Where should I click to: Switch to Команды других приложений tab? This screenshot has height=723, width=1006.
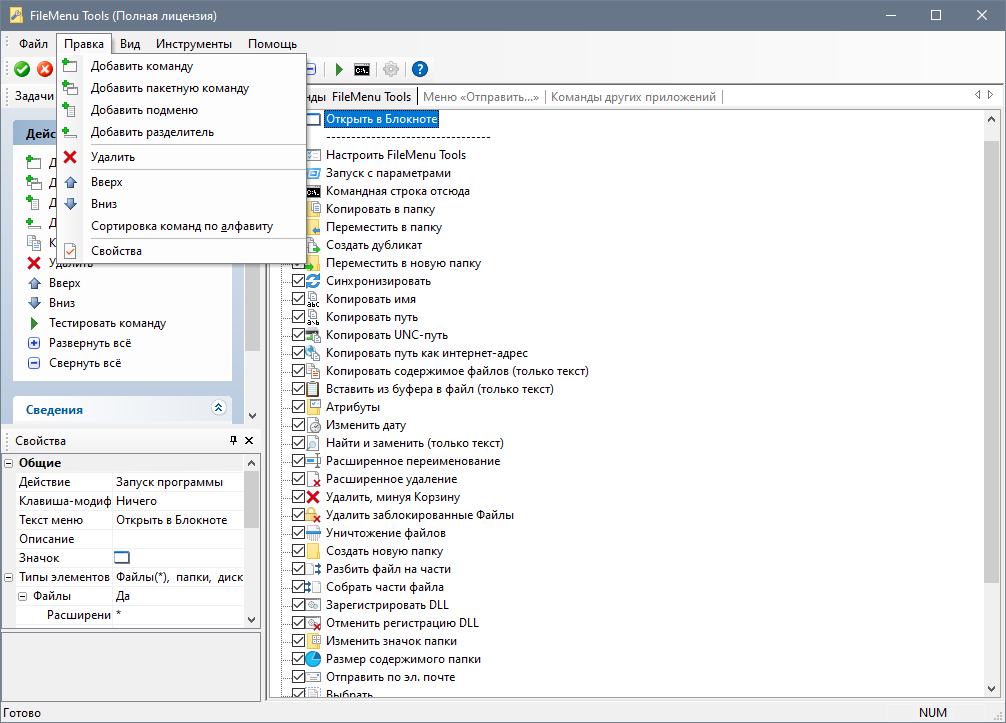coord(633,97)
